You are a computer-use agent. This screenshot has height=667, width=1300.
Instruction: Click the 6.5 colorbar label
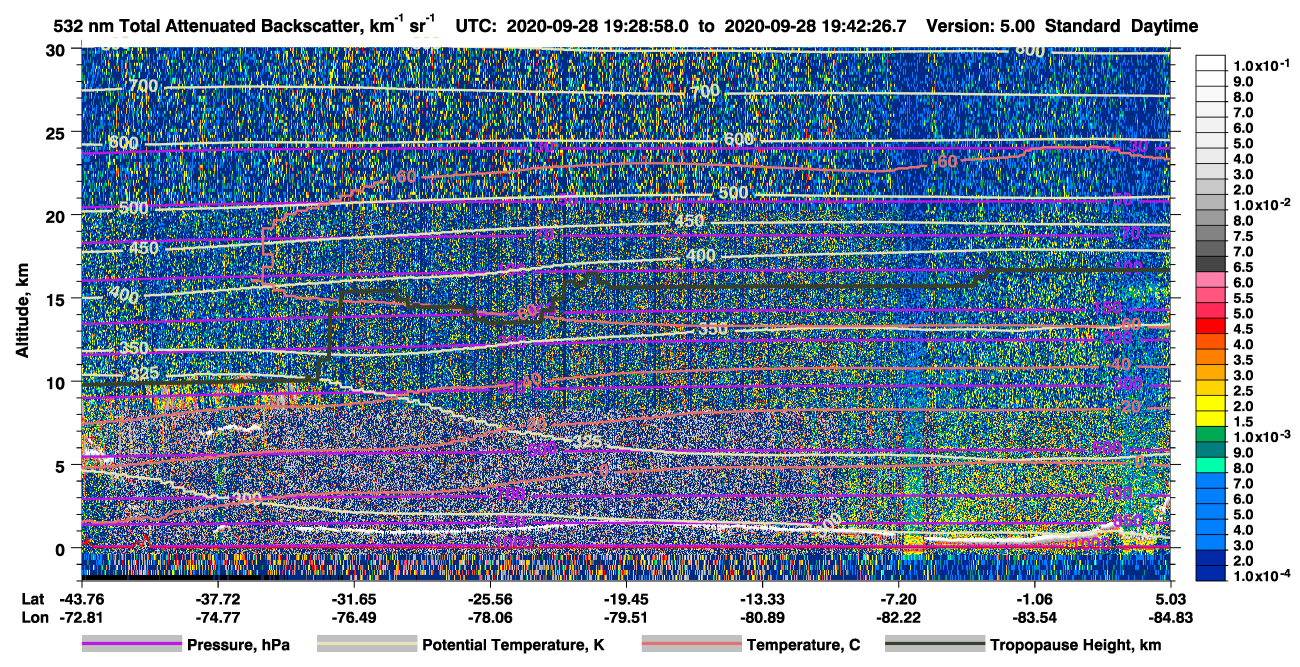pos(1243,268)
